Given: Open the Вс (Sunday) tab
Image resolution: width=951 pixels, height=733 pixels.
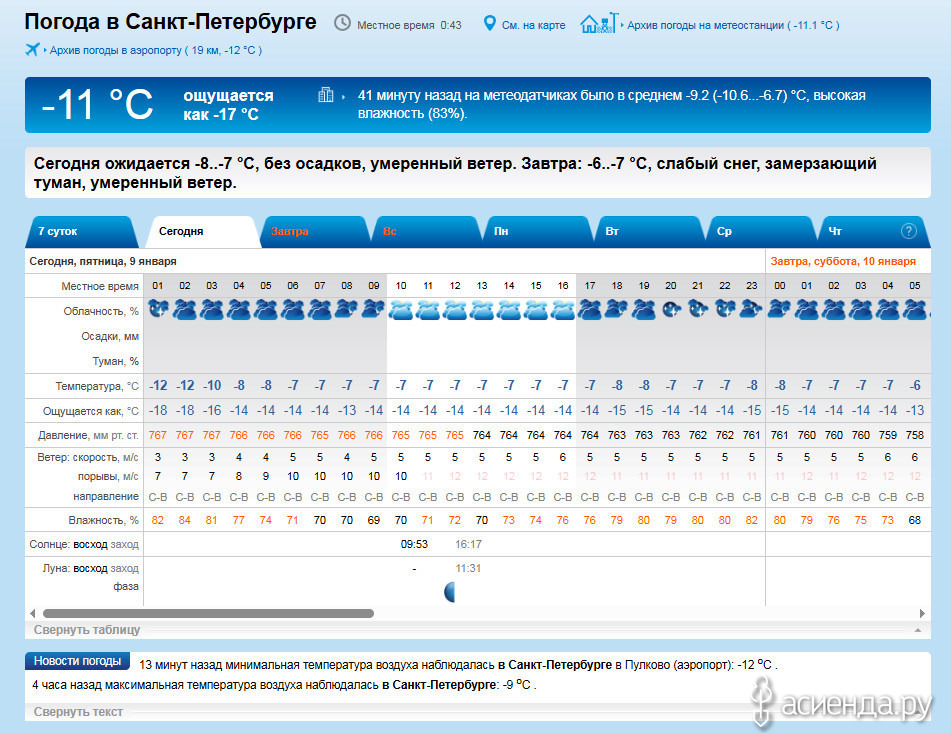Looking at the screenshot, I should tap(390, 231).
